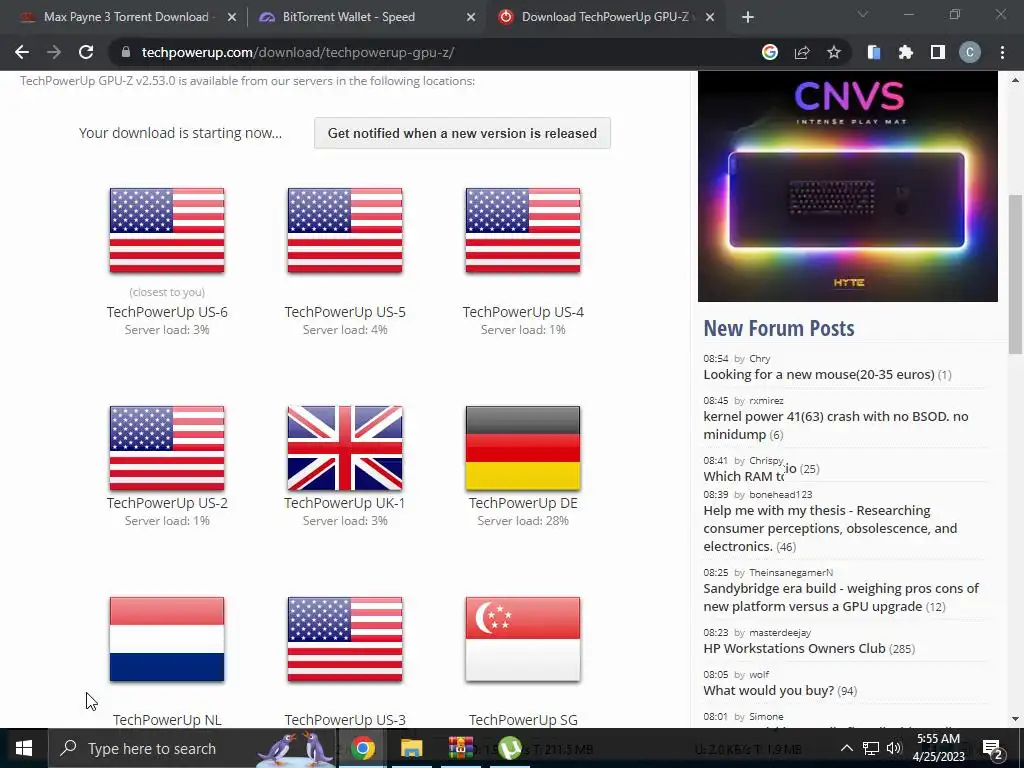
Task: Open kernel power 41(63) crash post
Action: (x=836, y=425)
